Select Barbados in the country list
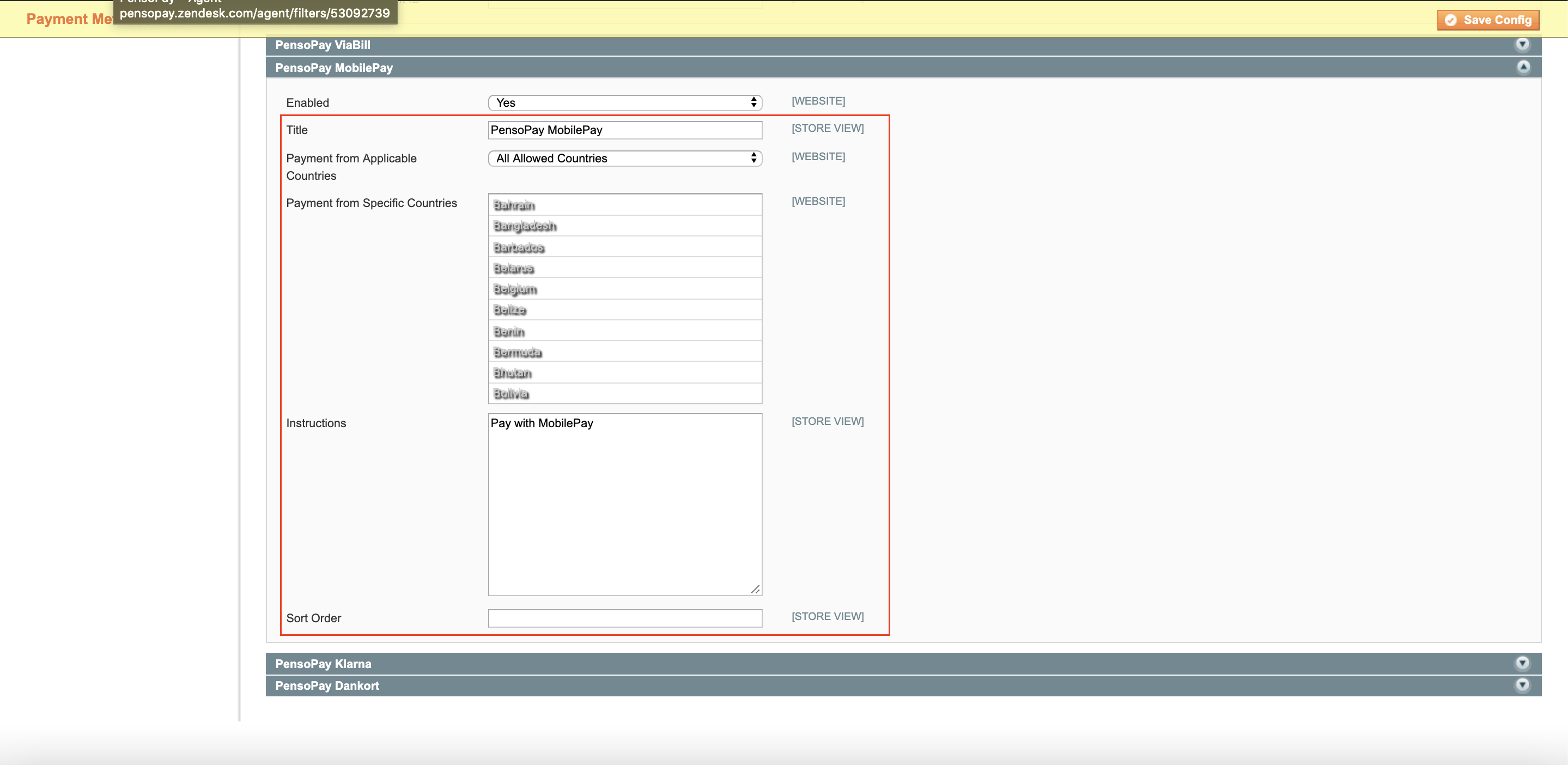Image resolution: width=1568 pixels, height=765 pixels. pyautogui.click(x=625, y=247)
